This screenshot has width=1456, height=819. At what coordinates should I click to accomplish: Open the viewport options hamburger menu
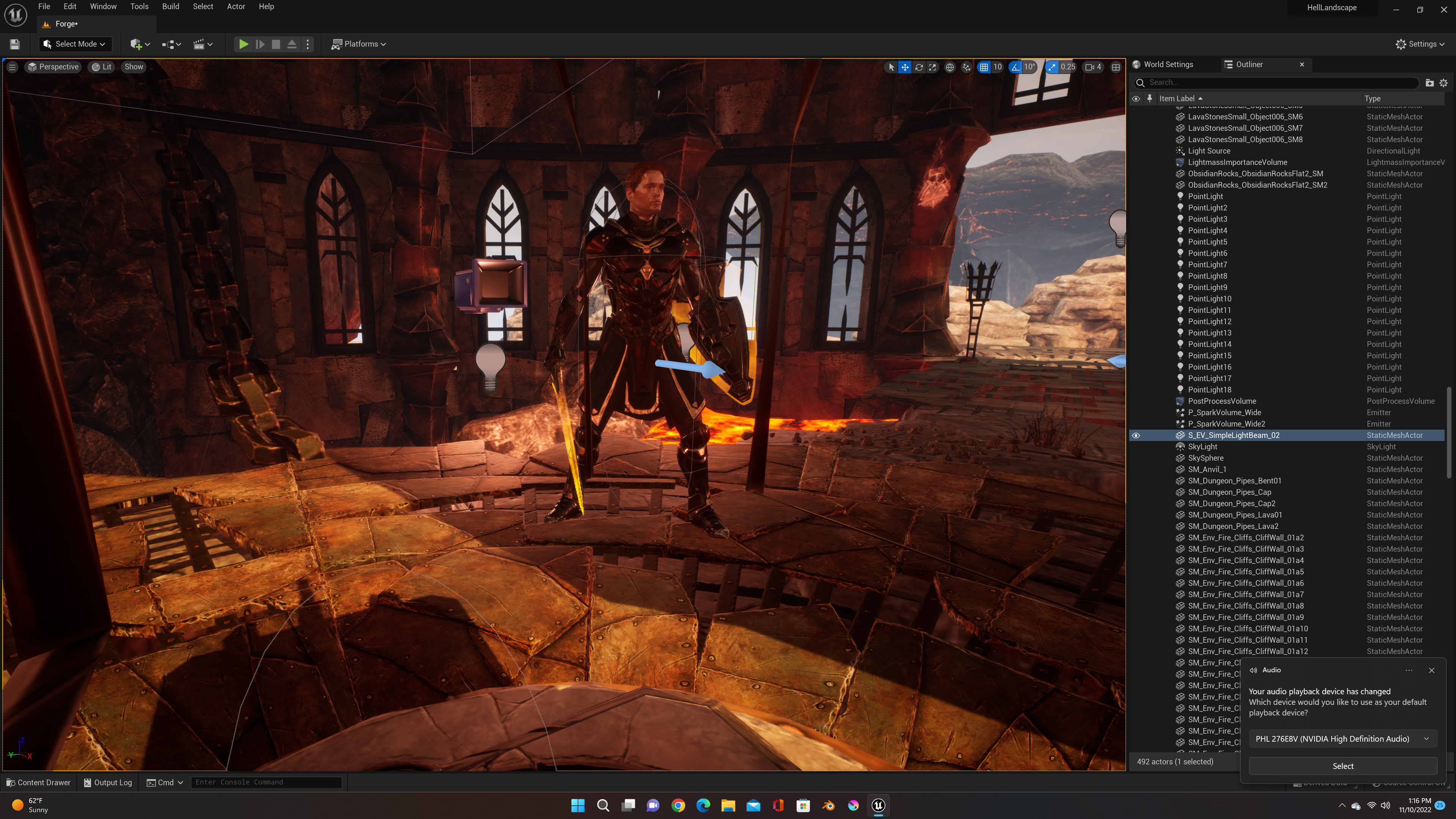point(12,67)
